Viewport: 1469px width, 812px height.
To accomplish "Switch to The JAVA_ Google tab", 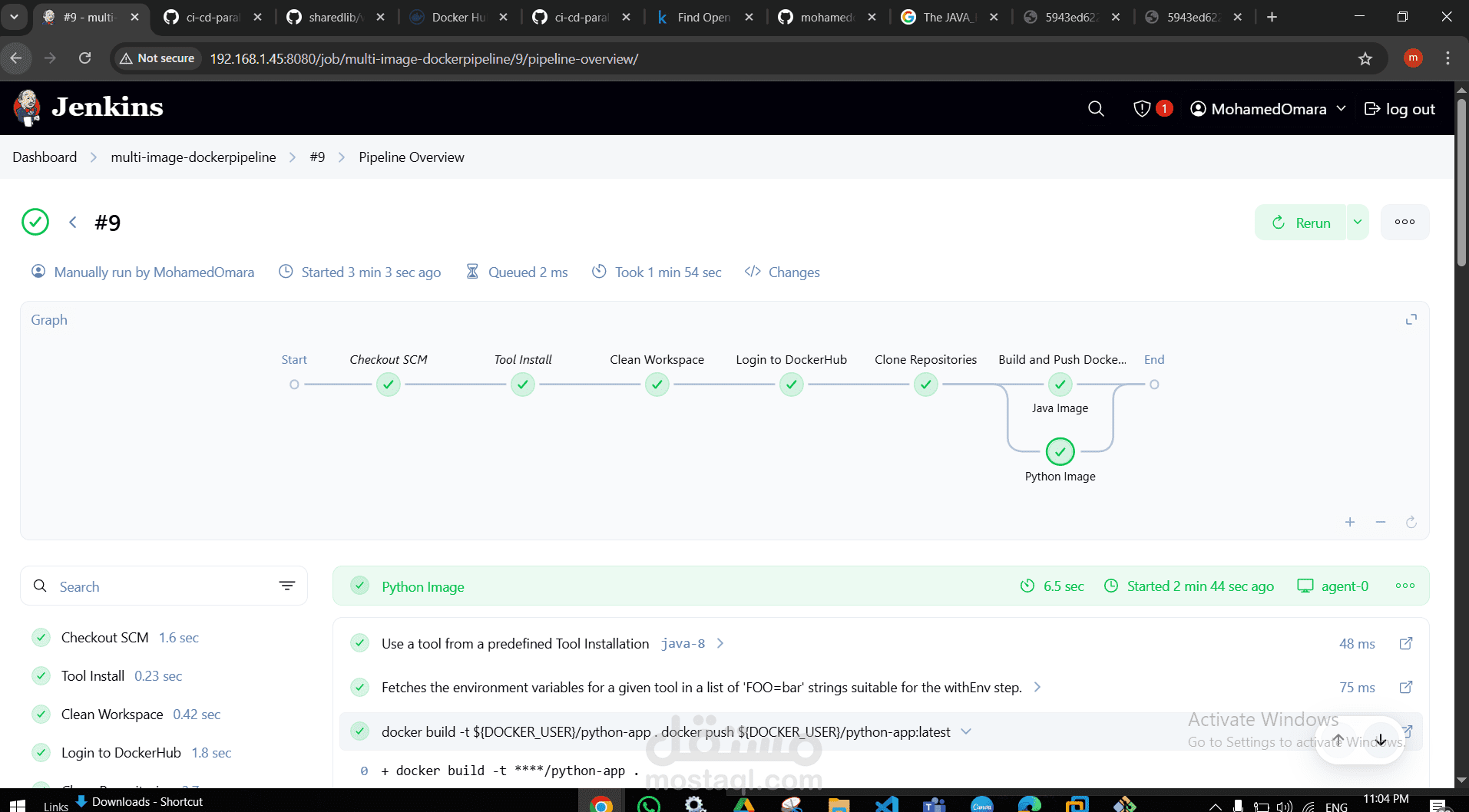I will pyautogui.click(x=950, y=17).
